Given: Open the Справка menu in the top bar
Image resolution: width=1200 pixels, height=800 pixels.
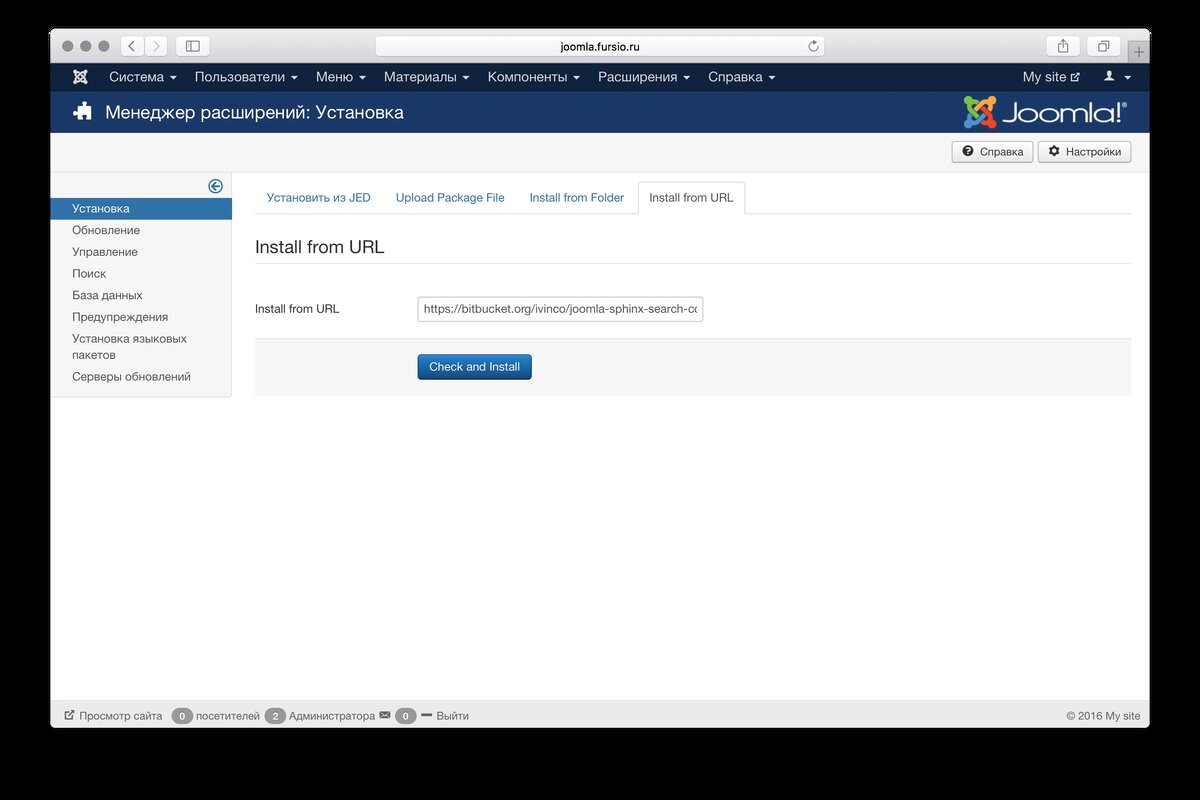Looking at the screenshot, I should tap(741, 77).
